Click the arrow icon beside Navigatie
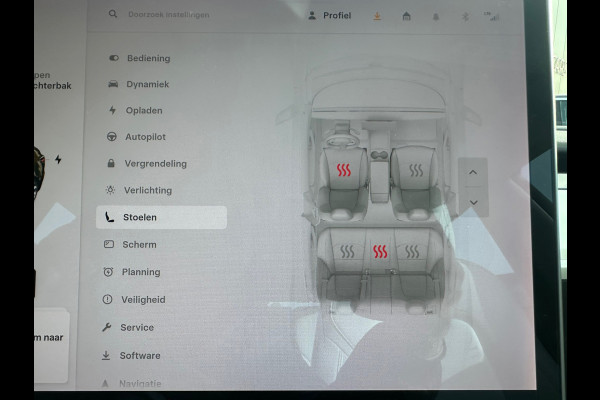Screen dimensions: 600x400 click(105, 383)
